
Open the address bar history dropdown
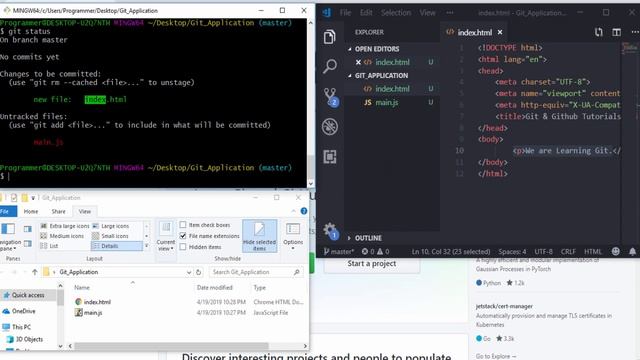189,272
